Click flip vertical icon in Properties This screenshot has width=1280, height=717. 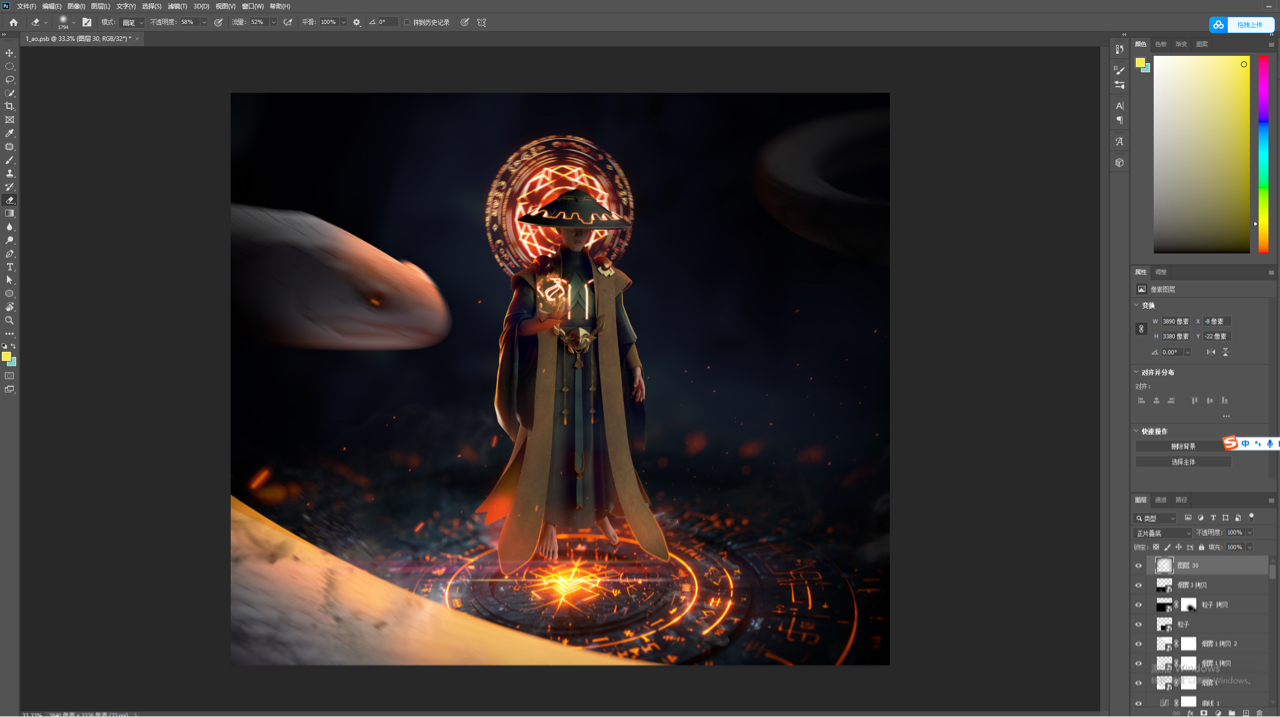[x=1225, y=352]
